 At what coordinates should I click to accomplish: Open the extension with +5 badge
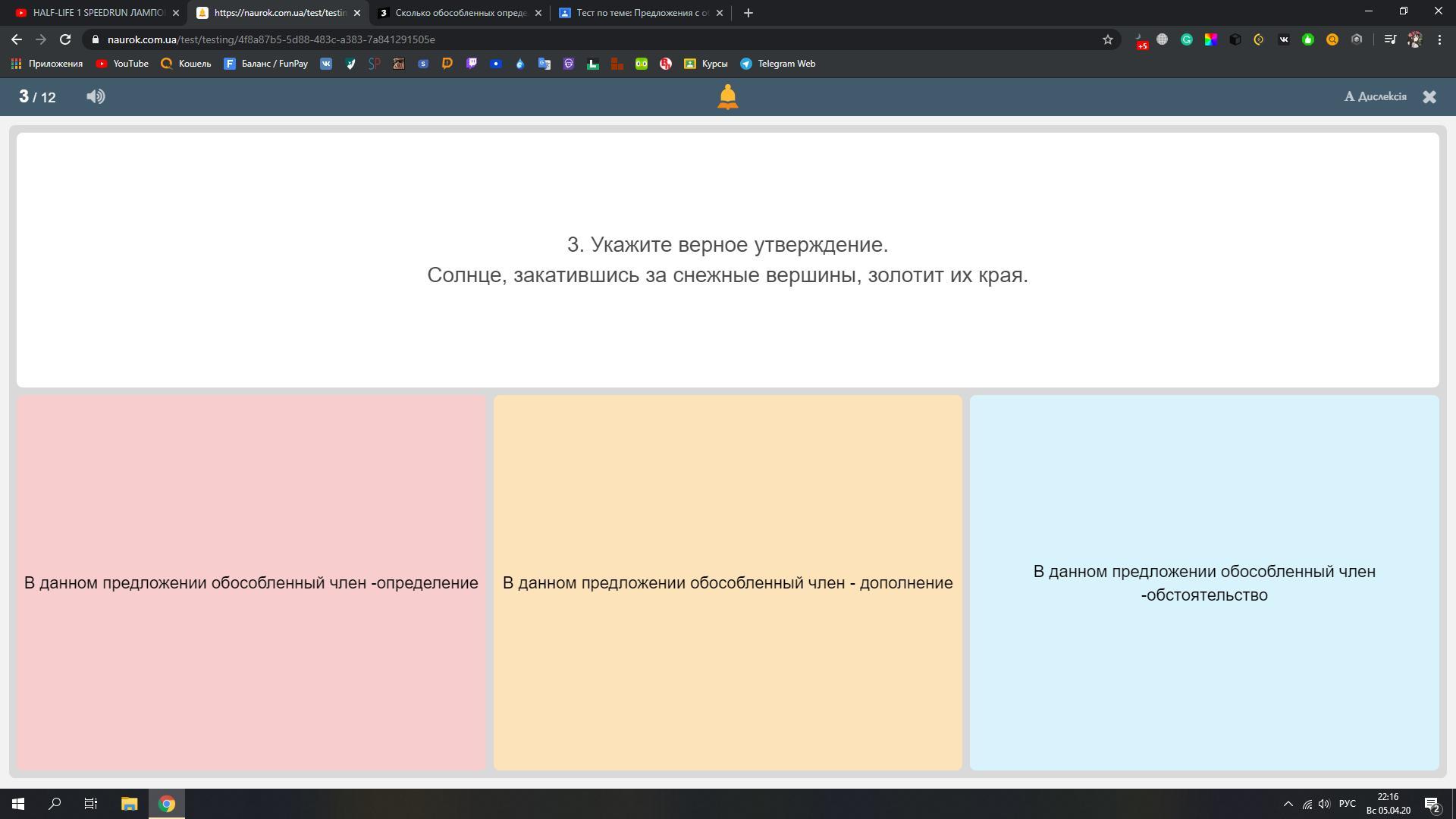[x=1140, y=41]
